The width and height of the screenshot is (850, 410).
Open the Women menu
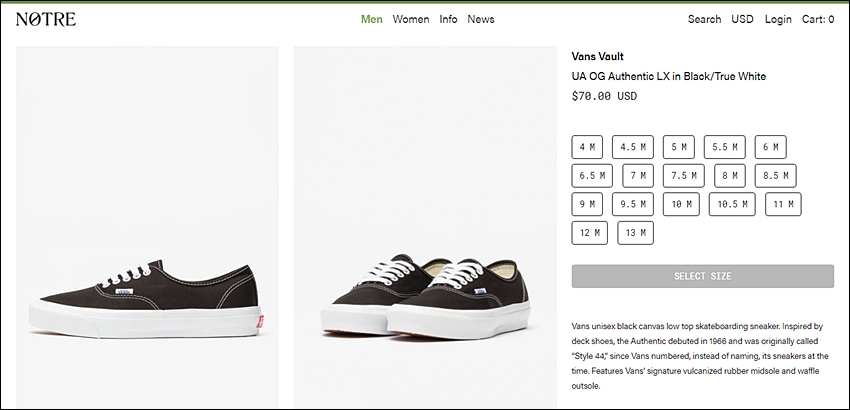411,19
